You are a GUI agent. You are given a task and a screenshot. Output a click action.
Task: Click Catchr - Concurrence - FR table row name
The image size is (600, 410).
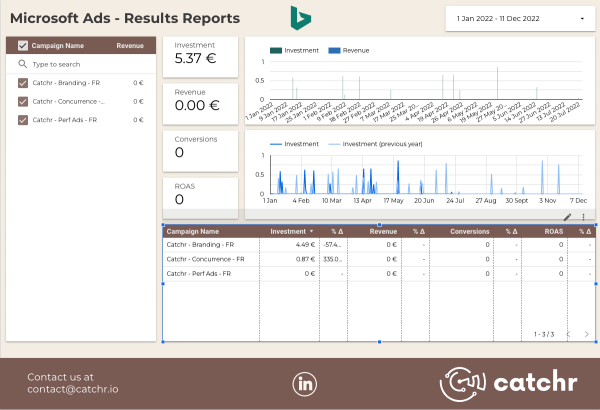tap(205, 259)
